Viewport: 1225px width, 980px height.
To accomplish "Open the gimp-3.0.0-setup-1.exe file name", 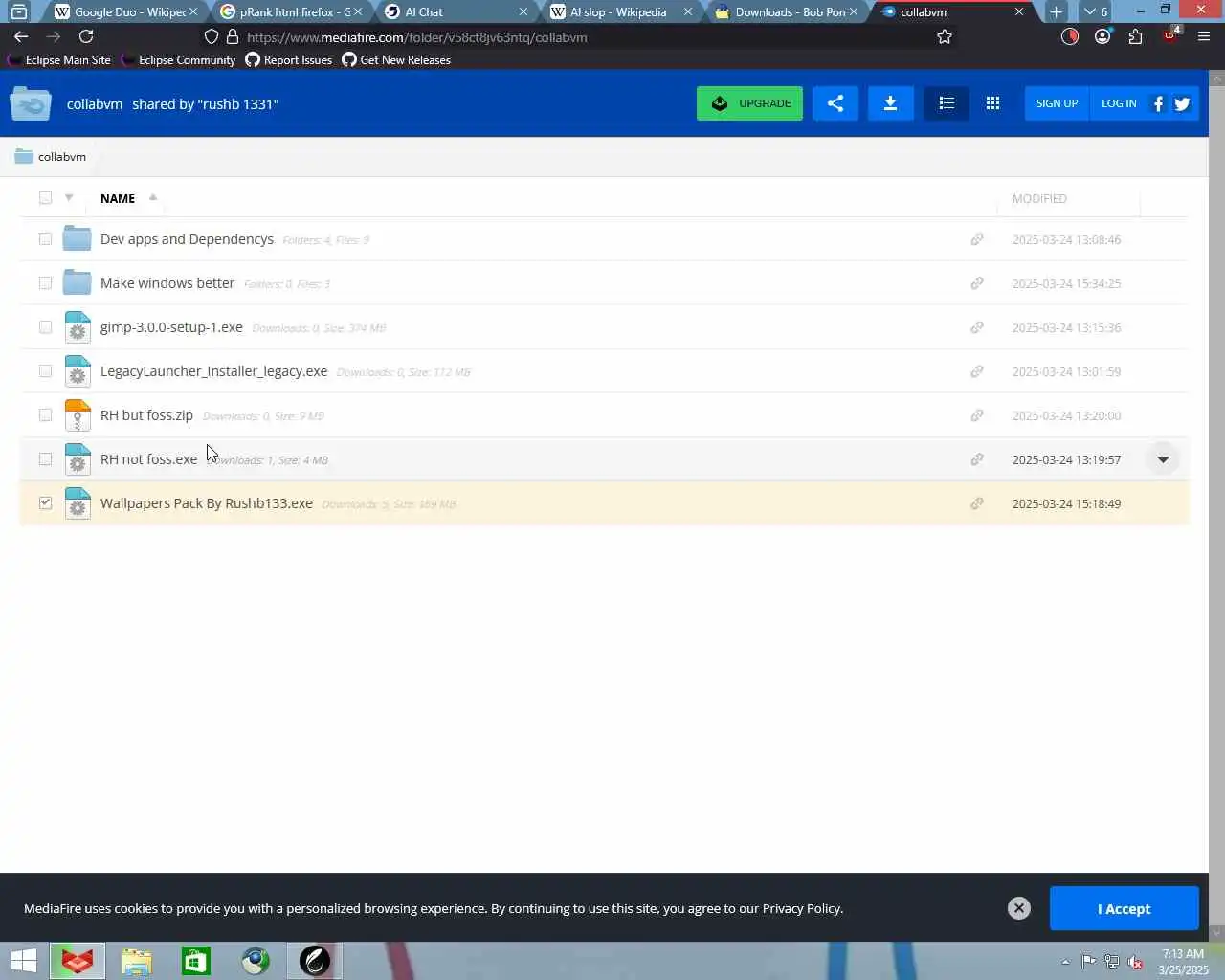I will pos(171,327).
